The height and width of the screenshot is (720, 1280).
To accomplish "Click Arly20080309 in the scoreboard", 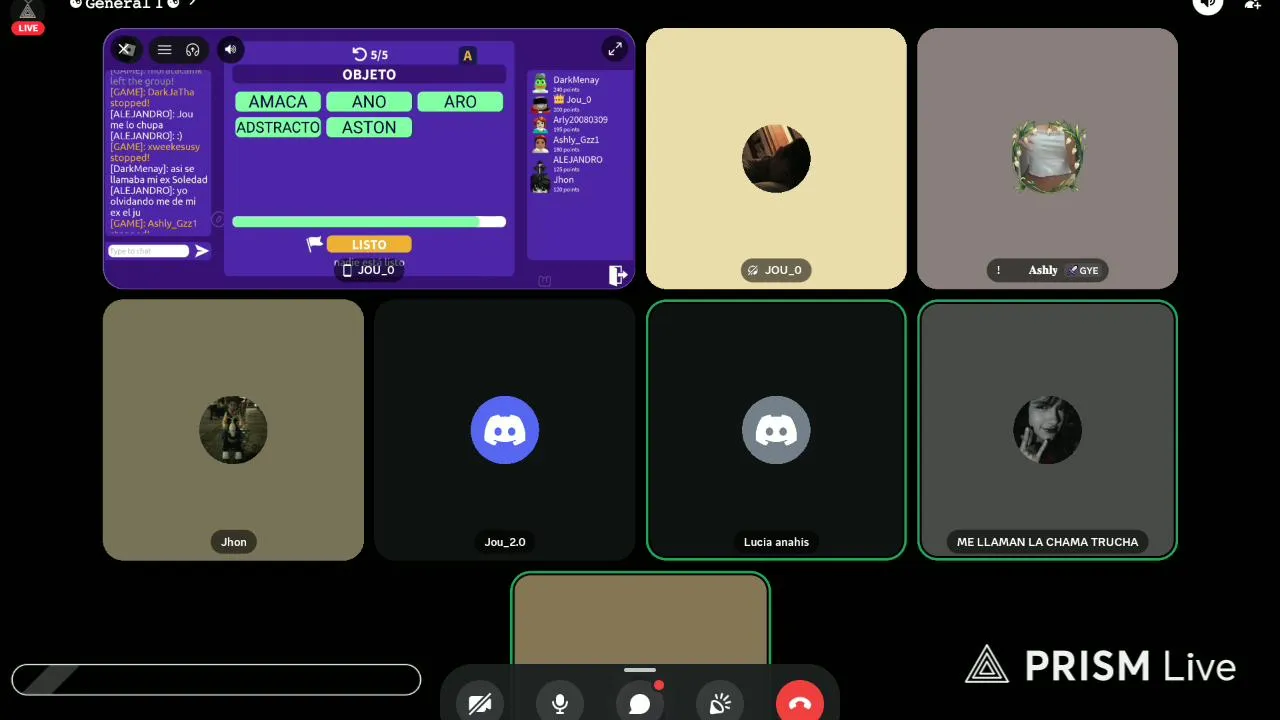I will coord(580,120).
